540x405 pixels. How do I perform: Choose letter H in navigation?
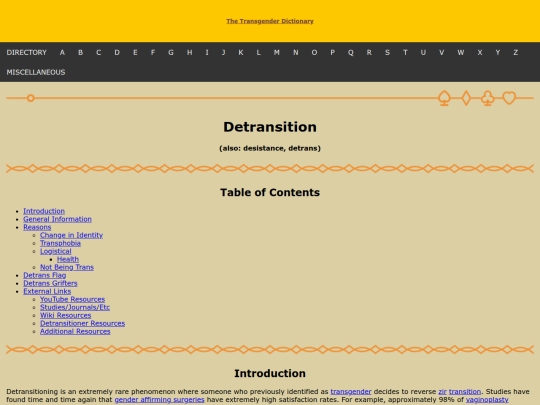tap(189, 52)
